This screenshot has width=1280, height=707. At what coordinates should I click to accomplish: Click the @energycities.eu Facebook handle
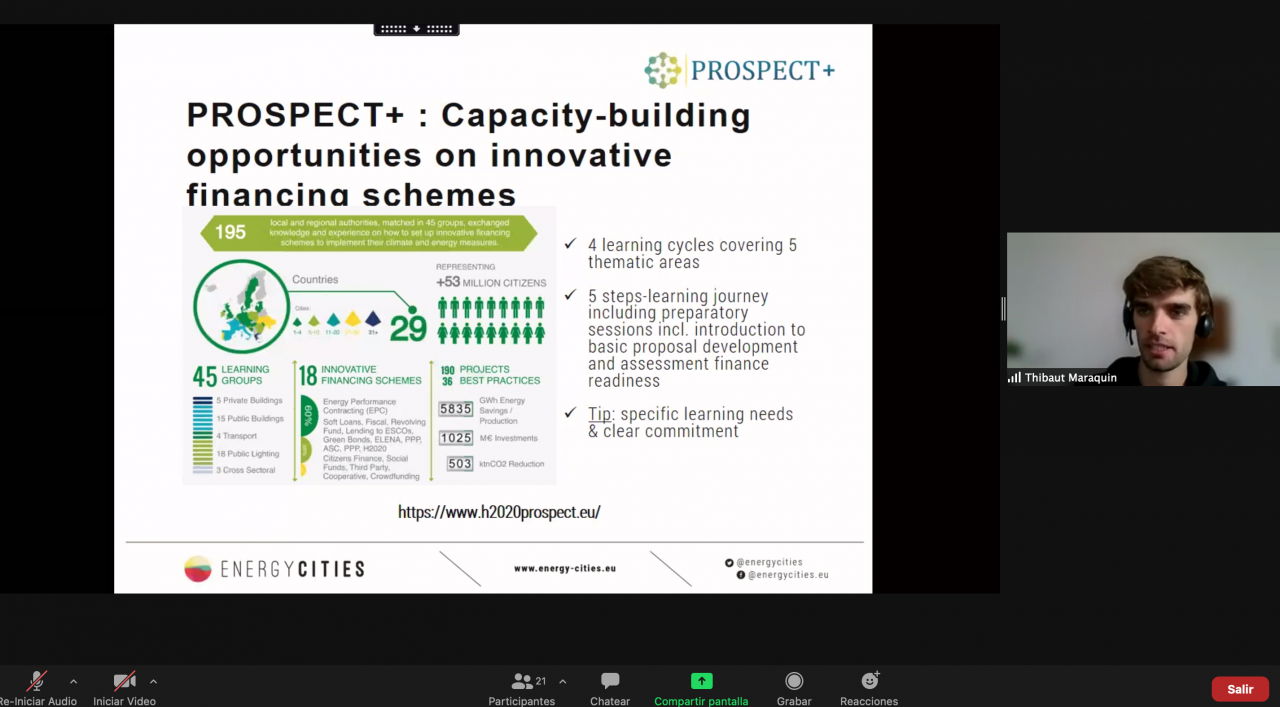click(x=788, y=575)
